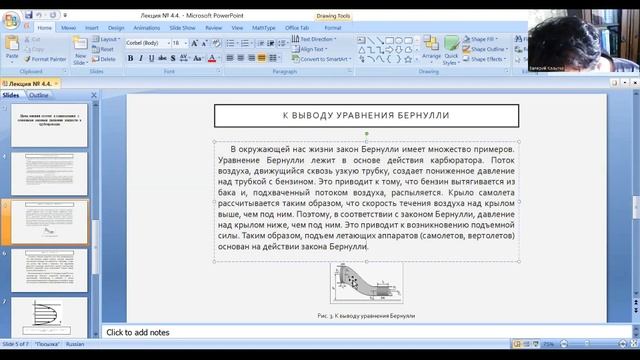Expand the Align Text menu

tap(310, 49)
